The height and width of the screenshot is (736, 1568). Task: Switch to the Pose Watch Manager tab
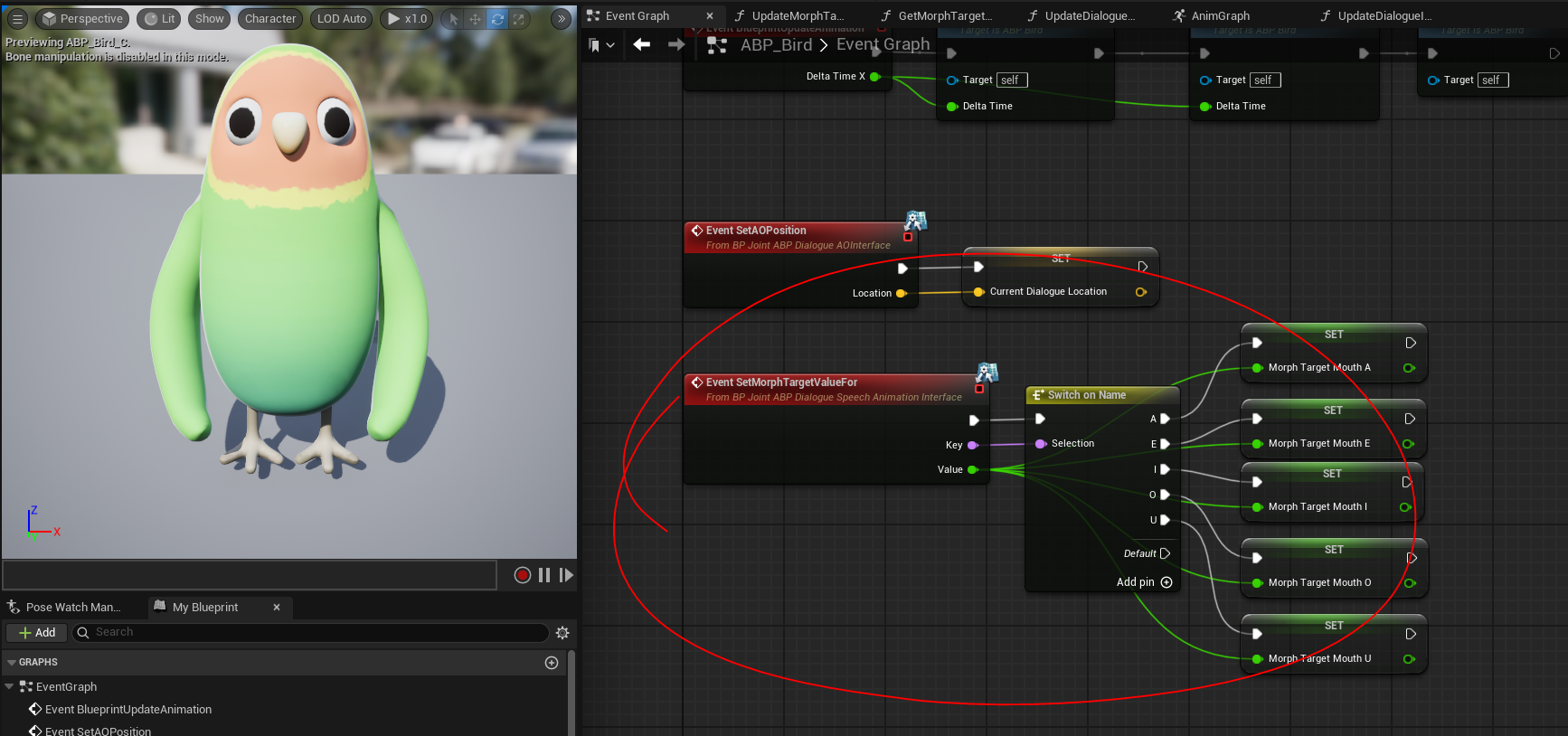point(72,608)
